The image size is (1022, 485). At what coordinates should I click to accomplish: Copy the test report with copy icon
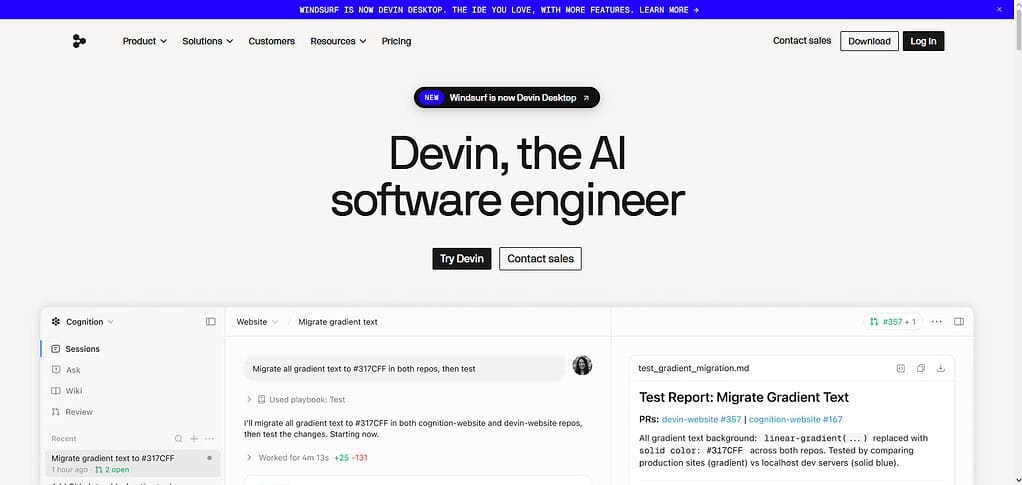point(921,368)
